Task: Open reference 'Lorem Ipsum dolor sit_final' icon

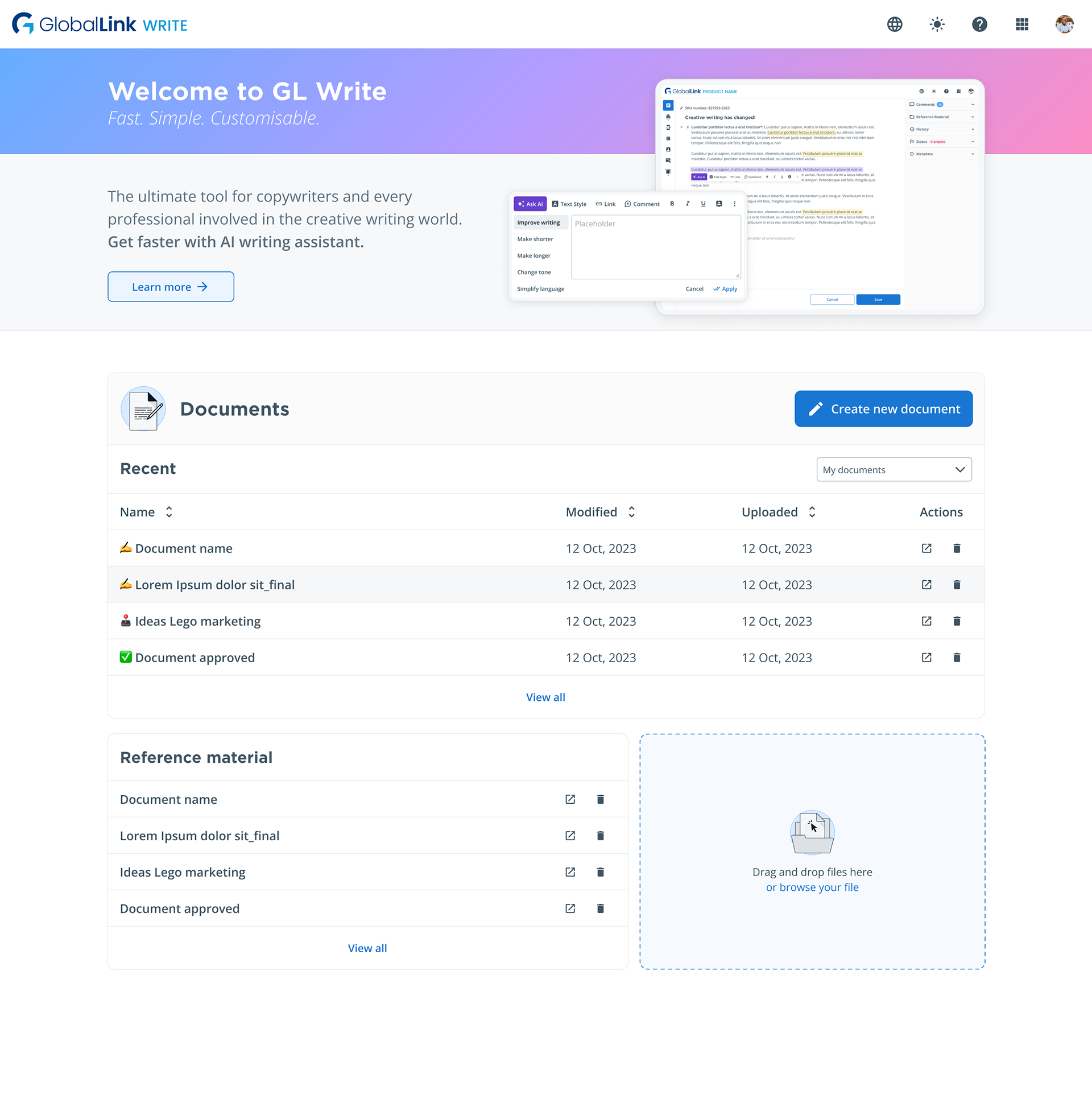Action: pyautogui.click(x=570, y=835)
